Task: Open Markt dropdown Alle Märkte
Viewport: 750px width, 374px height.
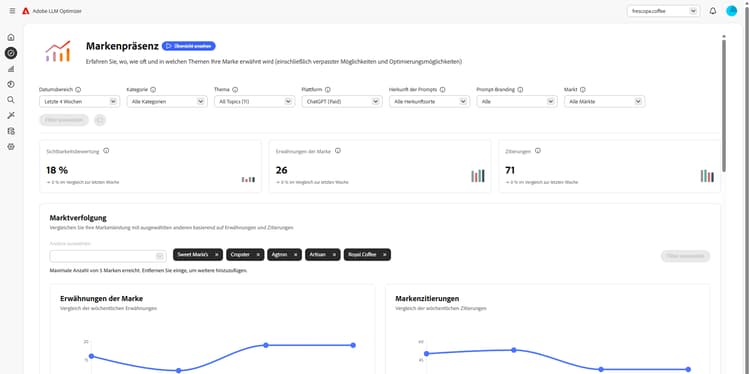Action: pos(605,101)
